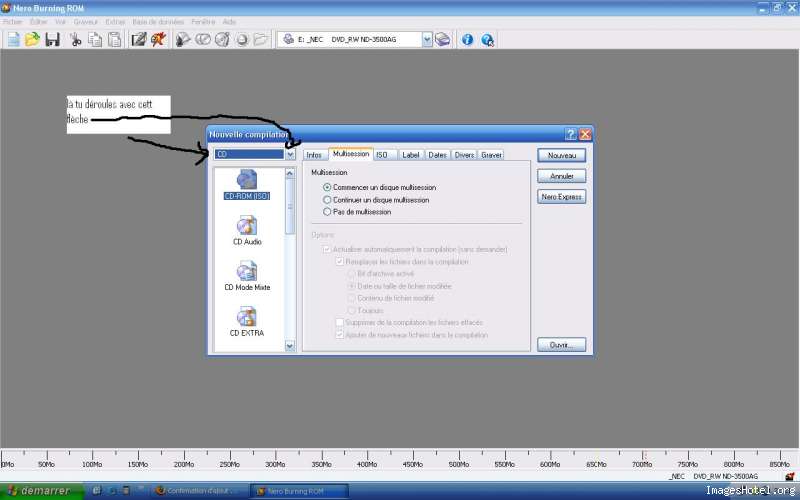This screenshot has width=800, height=500.
Task: Click the Nero Express button
Action: click(x=561, y=197)
